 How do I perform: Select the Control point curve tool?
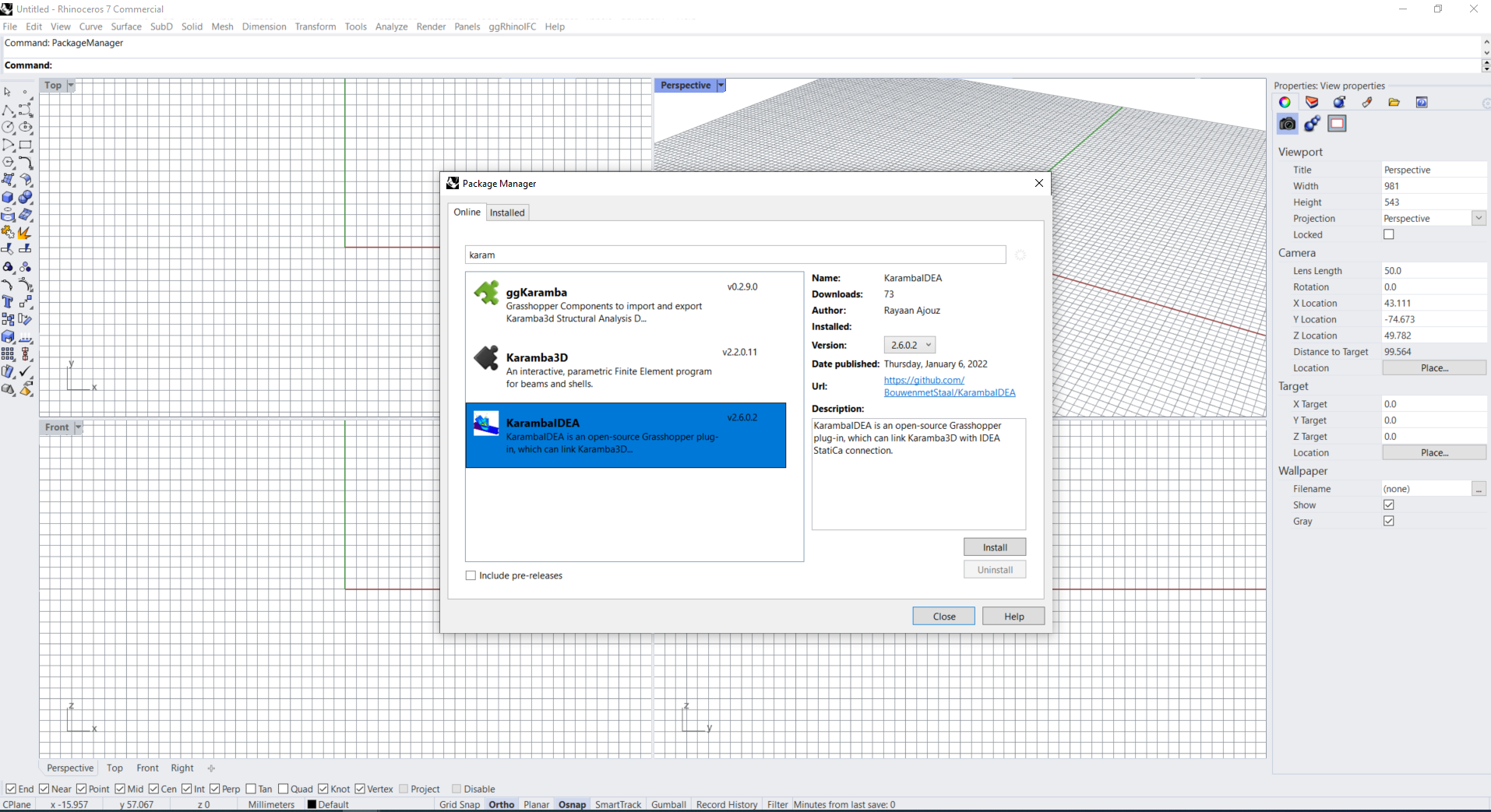[x=26, y=110]
